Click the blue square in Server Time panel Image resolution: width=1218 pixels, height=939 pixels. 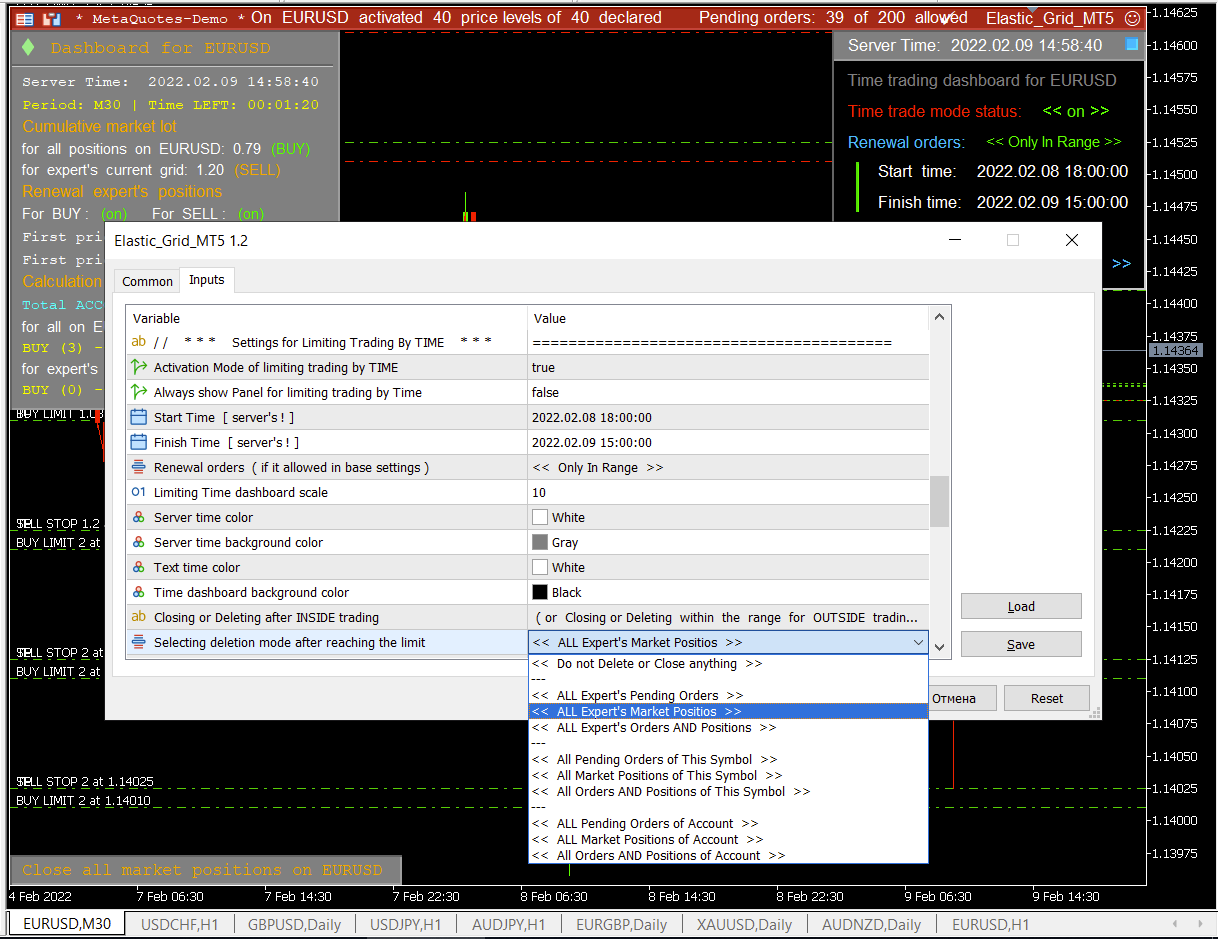coord(1131,45)
